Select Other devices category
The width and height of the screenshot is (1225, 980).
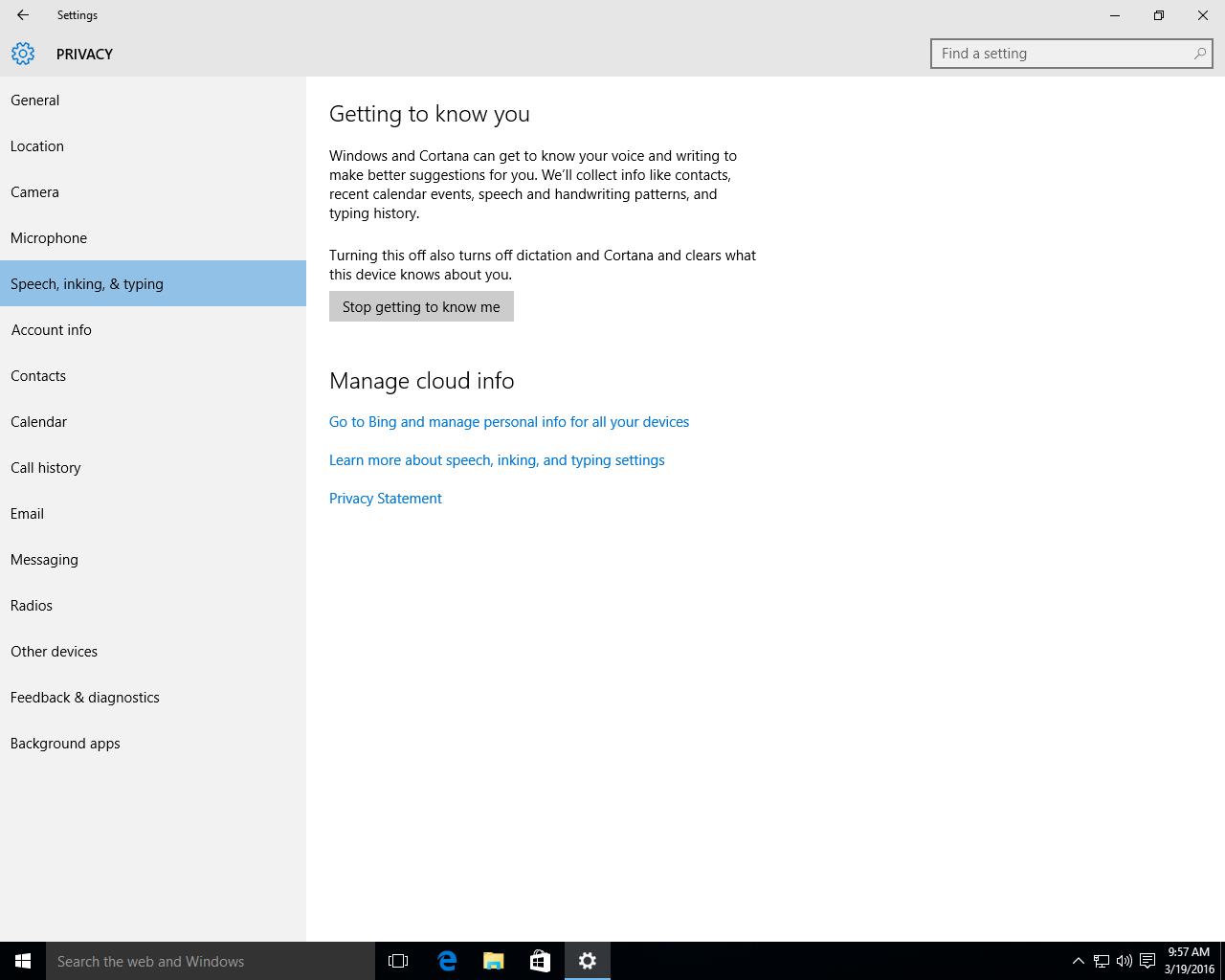[x=153, y=651]
